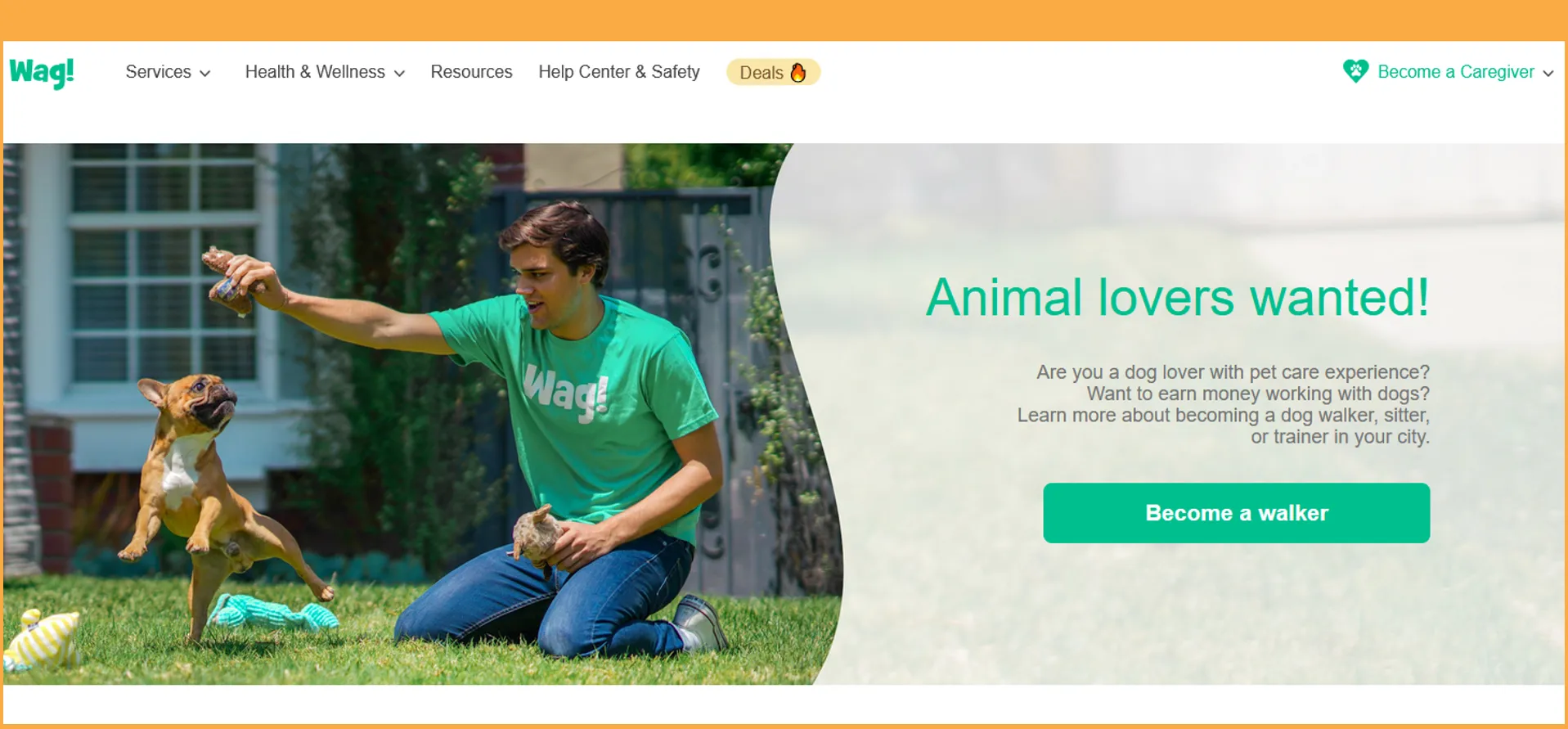Click the fire icon in the Deals badge

798,72
